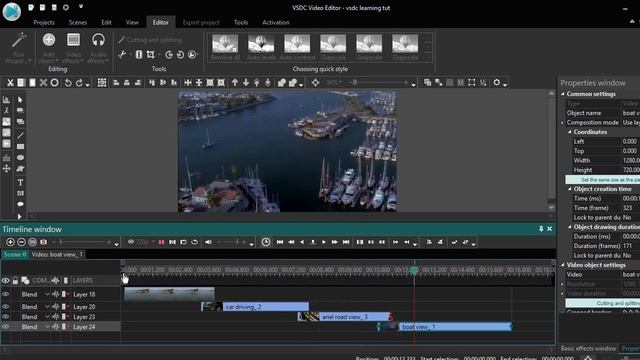Screen dimensions: 640x360
Task: Click 'Set the same size as the parent' button
Action: [x=603, y=180]
